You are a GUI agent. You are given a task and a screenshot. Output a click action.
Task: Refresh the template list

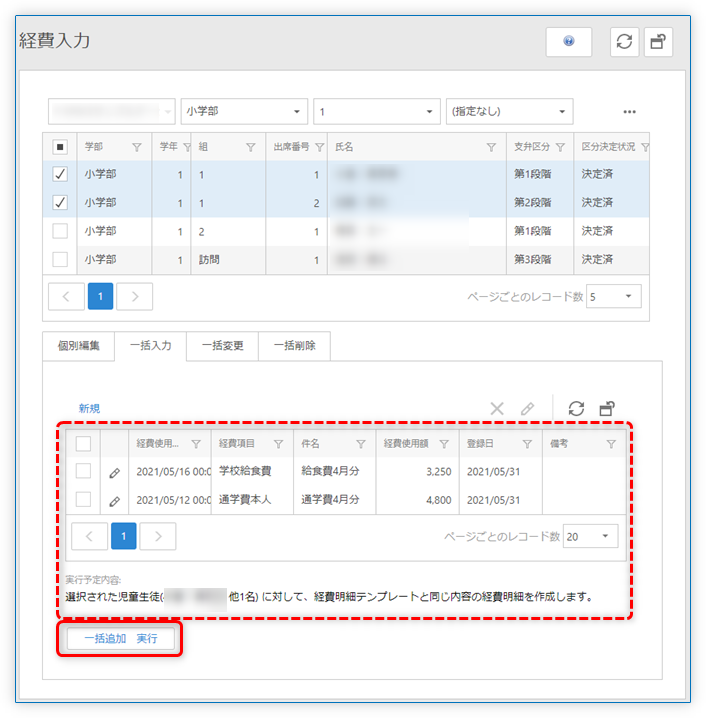click(x=576, y=408)
